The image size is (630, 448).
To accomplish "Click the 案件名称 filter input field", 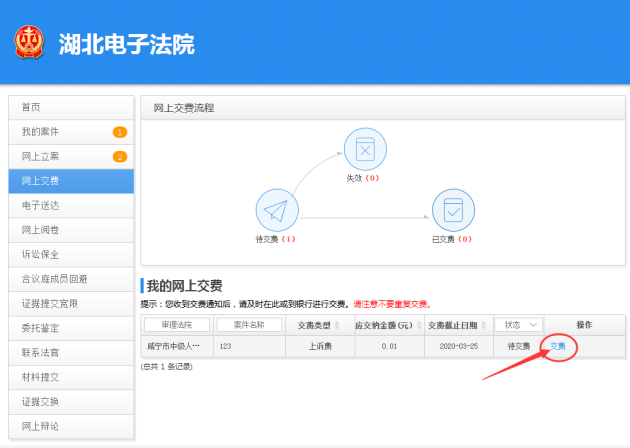I will pyautogui.click(x=248, y=325).
